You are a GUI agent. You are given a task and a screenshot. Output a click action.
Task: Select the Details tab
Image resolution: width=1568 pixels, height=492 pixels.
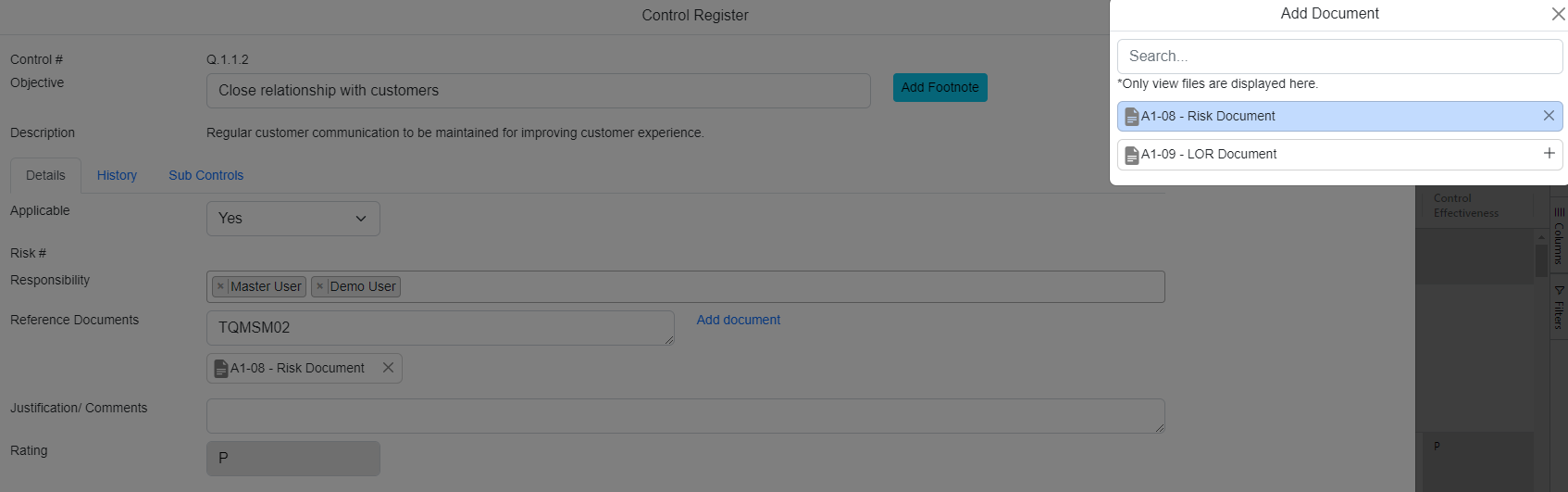(x=45, y=175)
